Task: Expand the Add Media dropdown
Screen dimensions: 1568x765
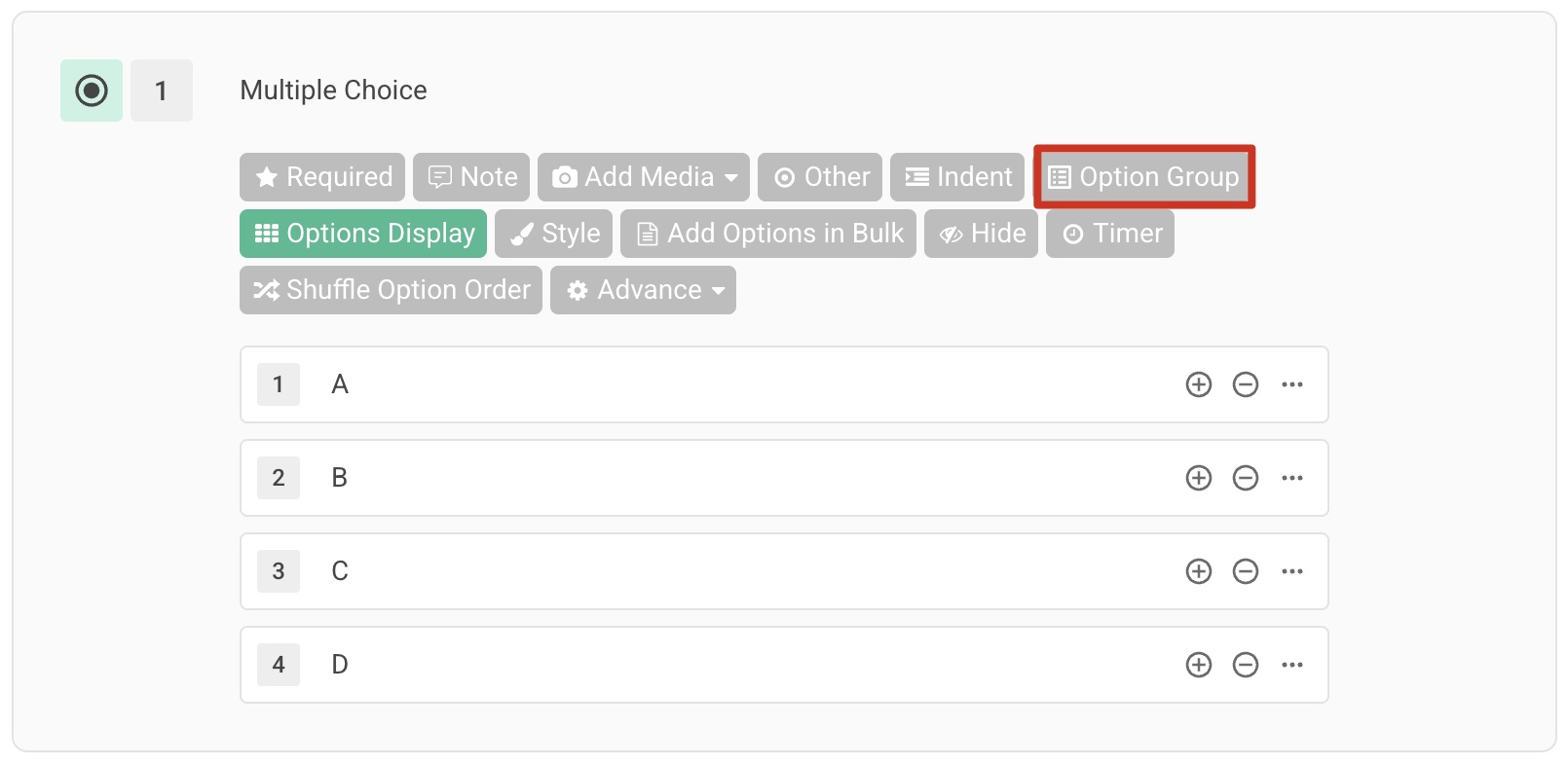Action: pos(643,177)
